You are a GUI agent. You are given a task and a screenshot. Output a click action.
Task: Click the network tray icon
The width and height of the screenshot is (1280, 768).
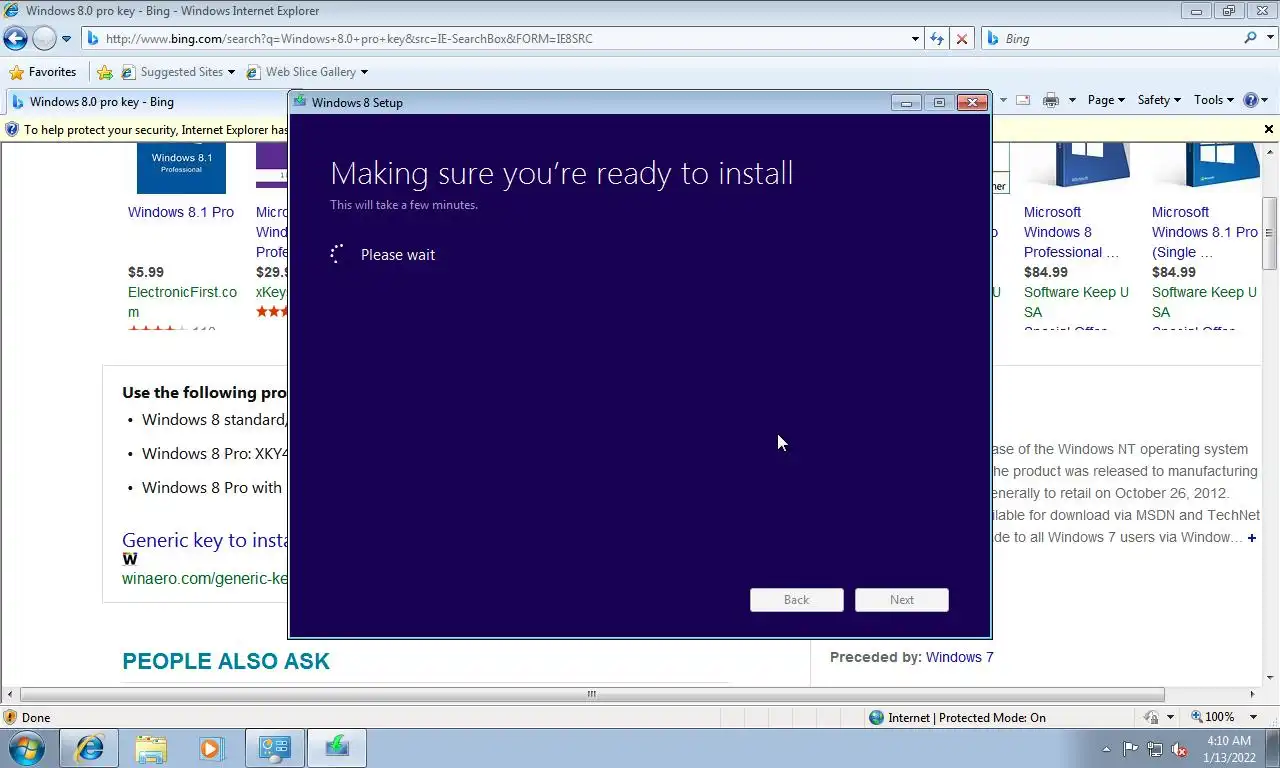tap(1155, 749)
